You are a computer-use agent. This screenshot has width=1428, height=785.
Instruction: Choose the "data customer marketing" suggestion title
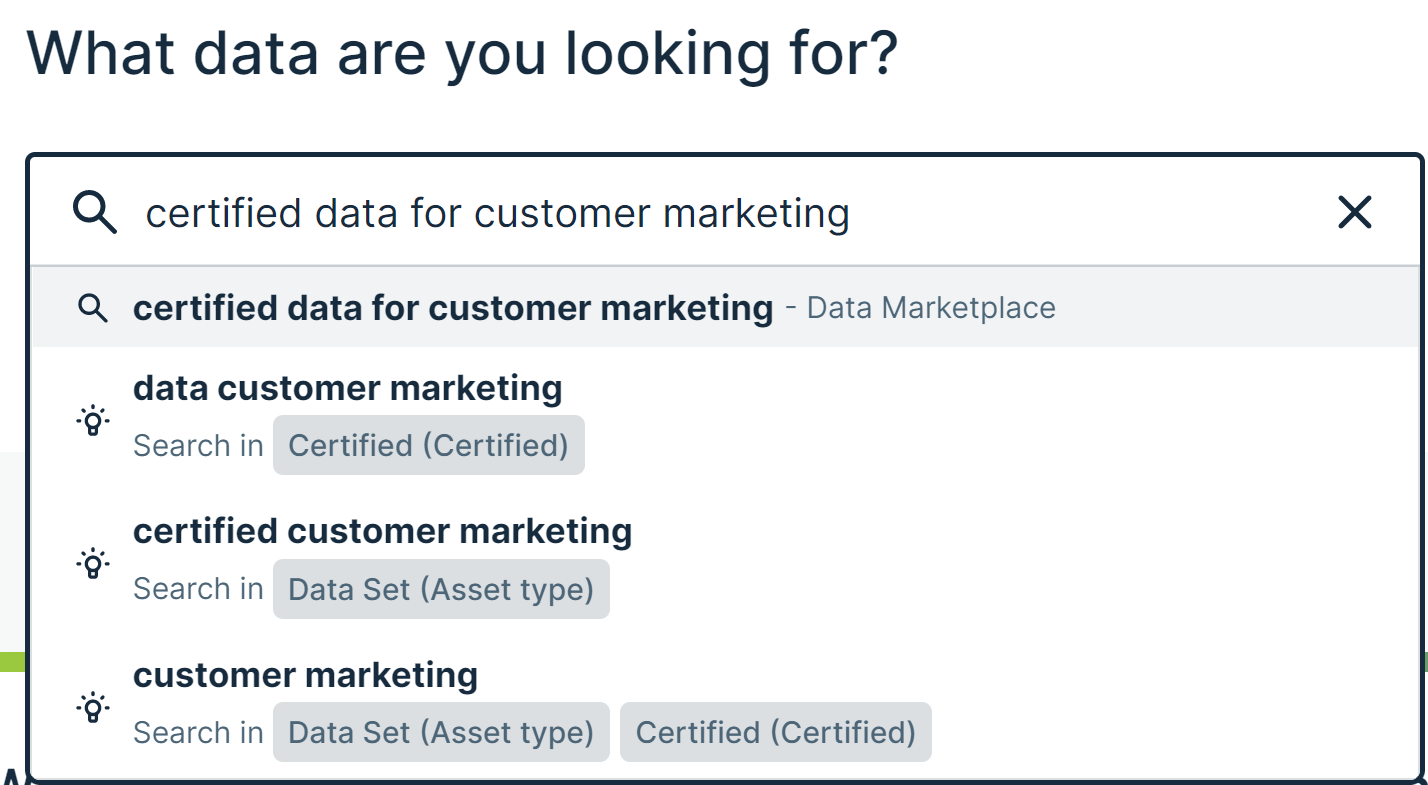pos(347,388)
